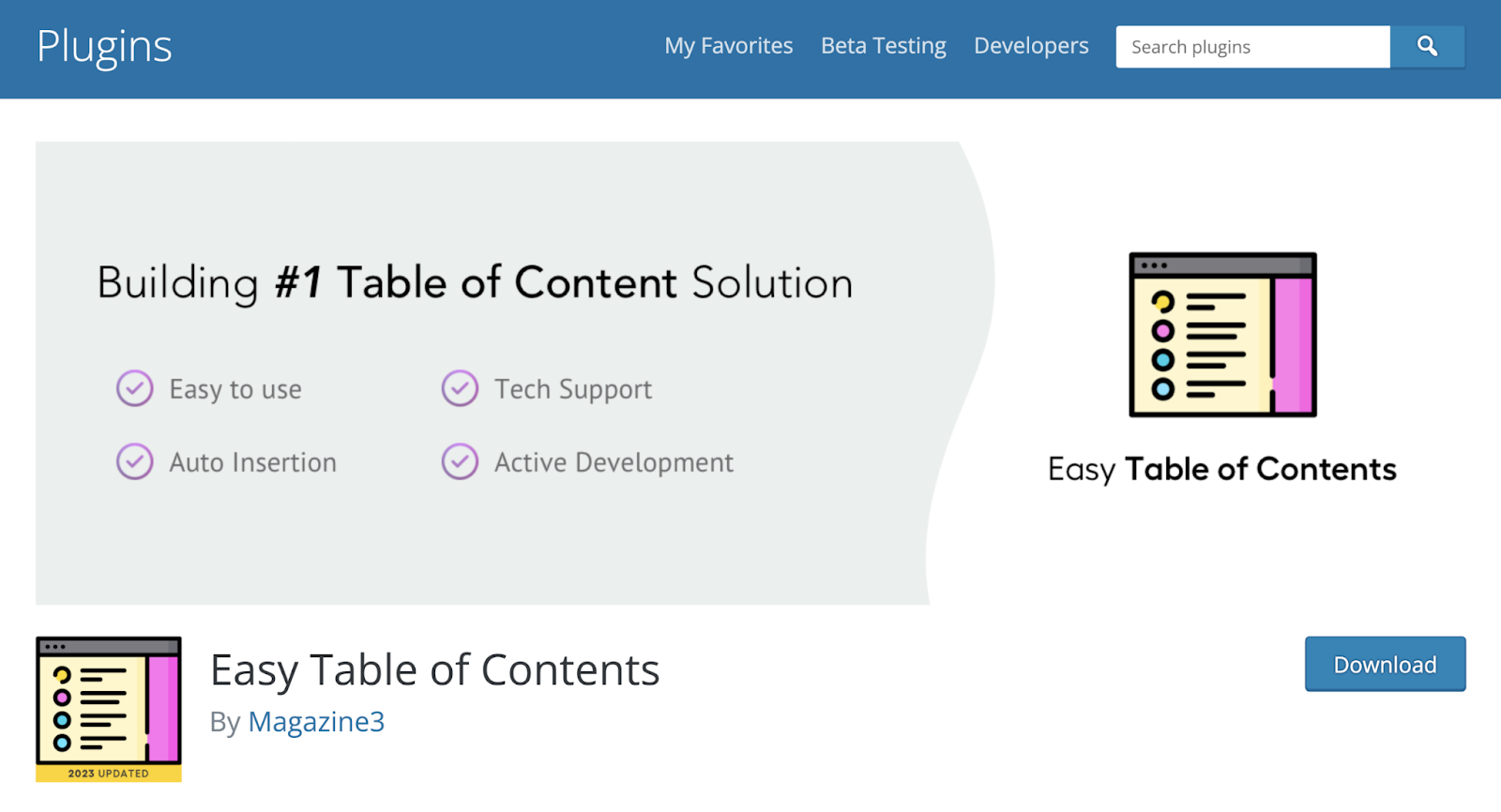Click the checkmark icon beside Active Development
1501x812 pixels.
coord(460,461)
